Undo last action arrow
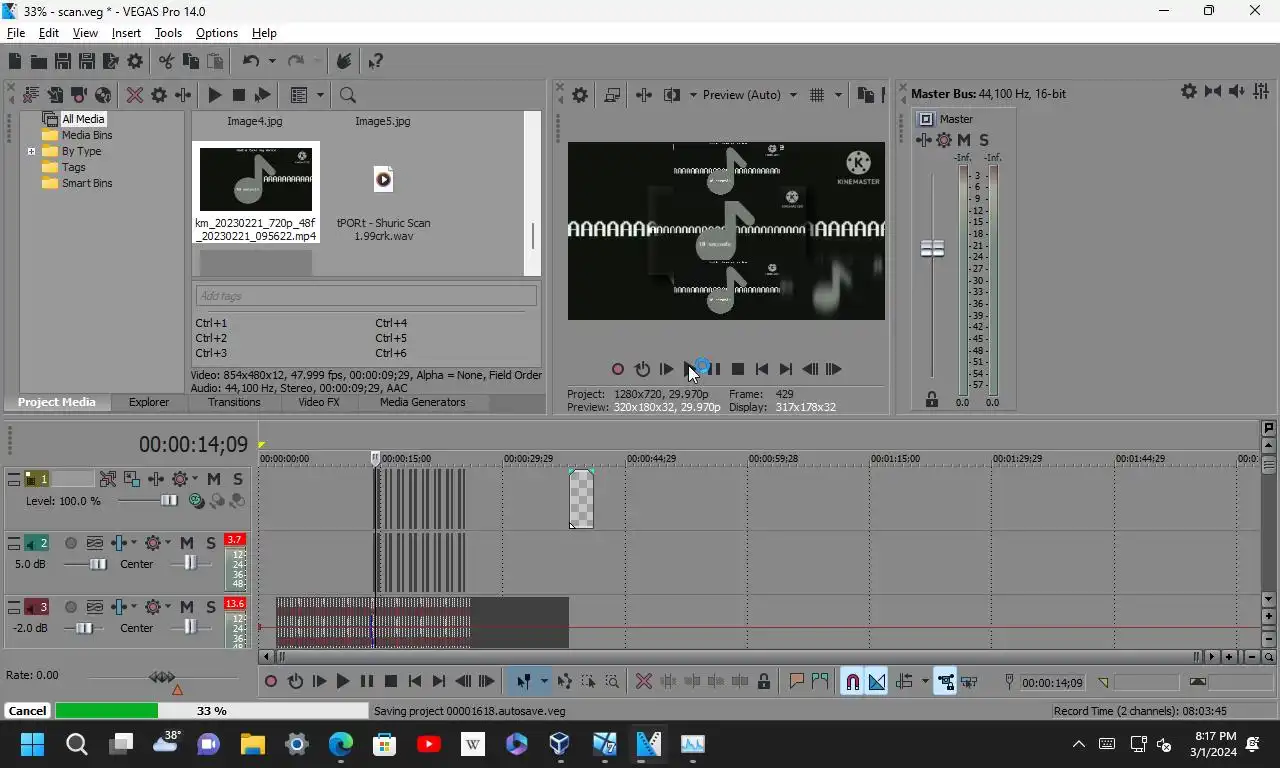Screen dimensions: 1280x768 point(251,61)
